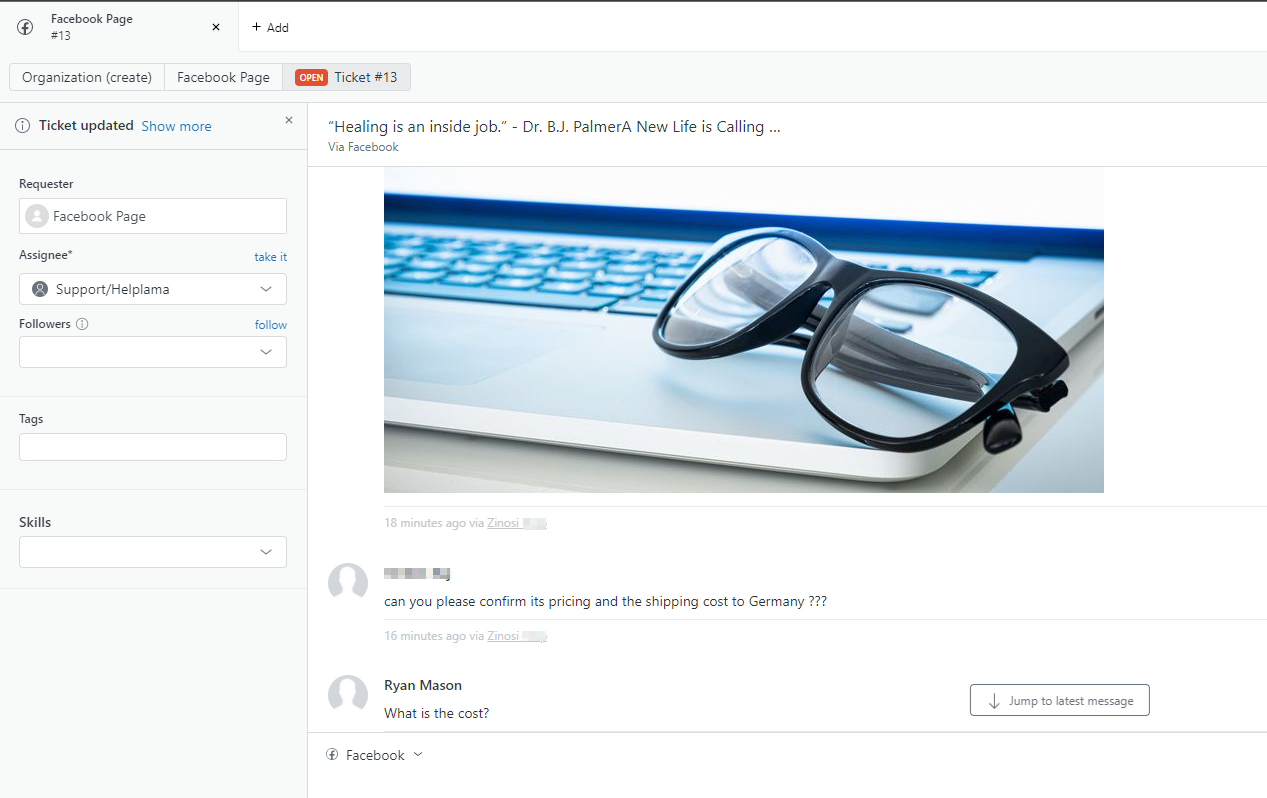1267x798 pixels.
Task: Click the Show more link
Action: tap(176, 126)
